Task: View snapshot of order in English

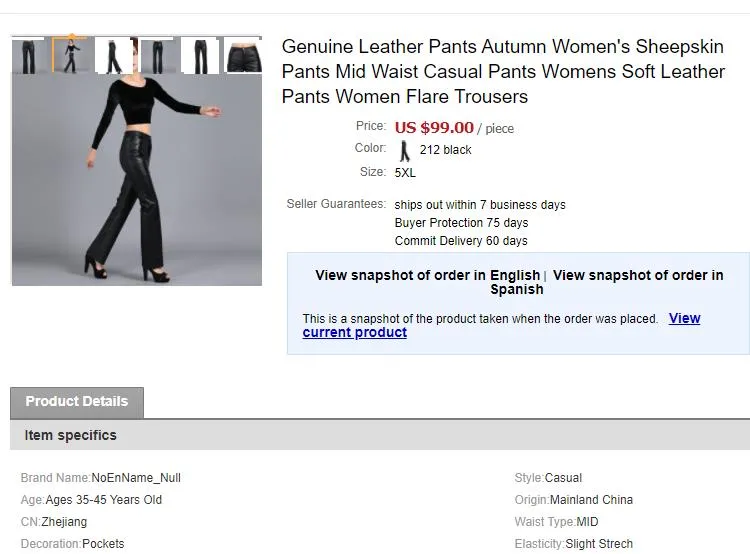Action: [427, 275]
